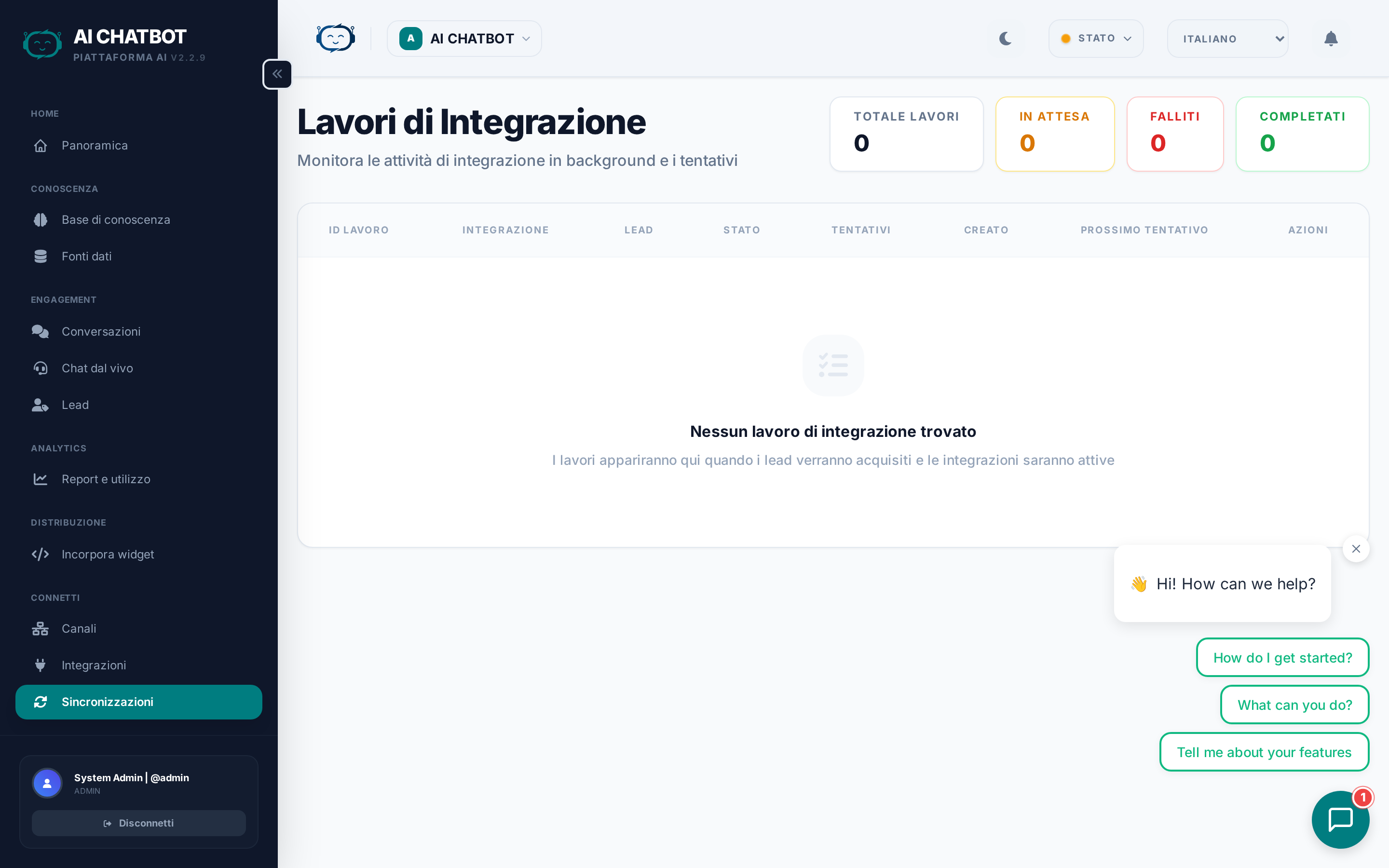Viewport: 1389px width, 868px height.
Task: Open the notifications bell
Action: coord(1331,39)
